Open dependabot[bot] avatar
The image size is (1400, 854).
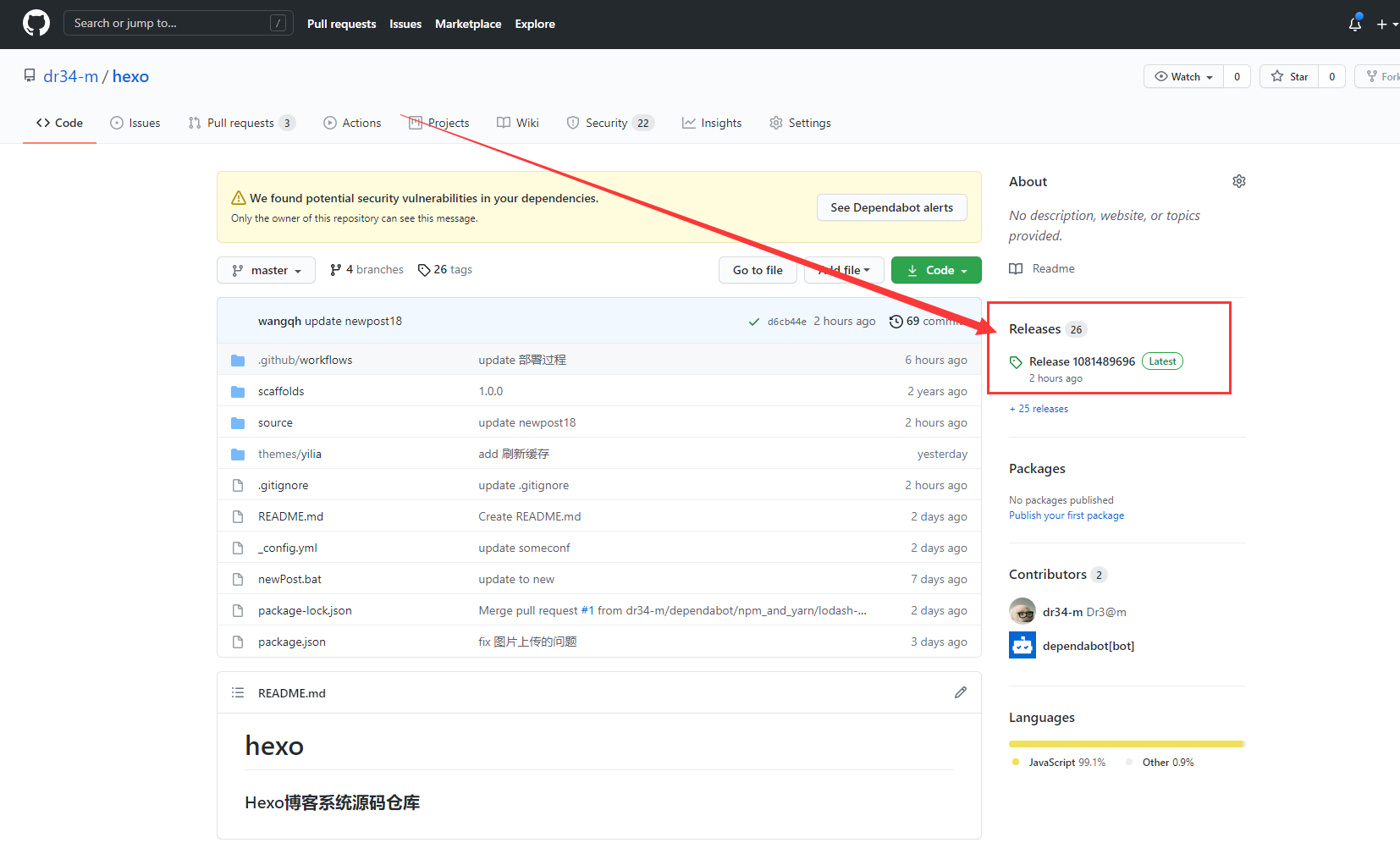coord(1022,645)
